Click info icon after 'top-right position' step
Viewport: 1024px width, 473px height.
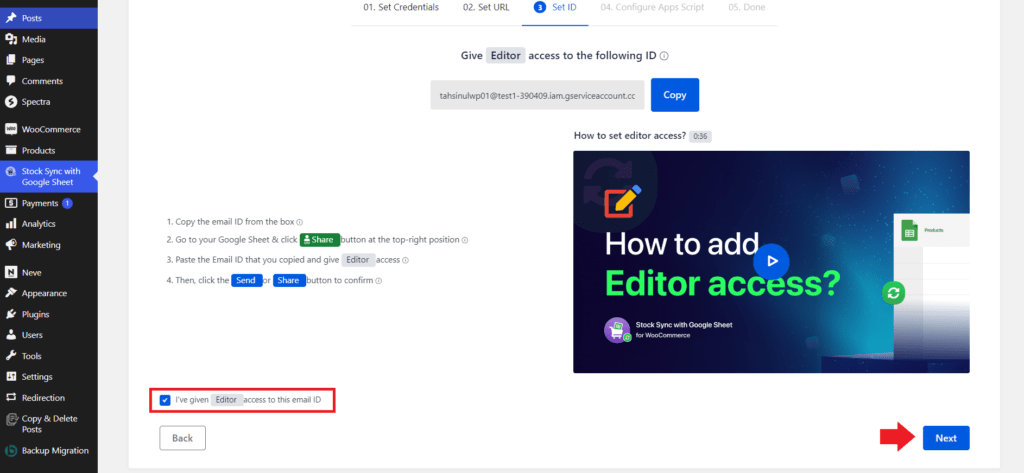(x=465, y=240)
